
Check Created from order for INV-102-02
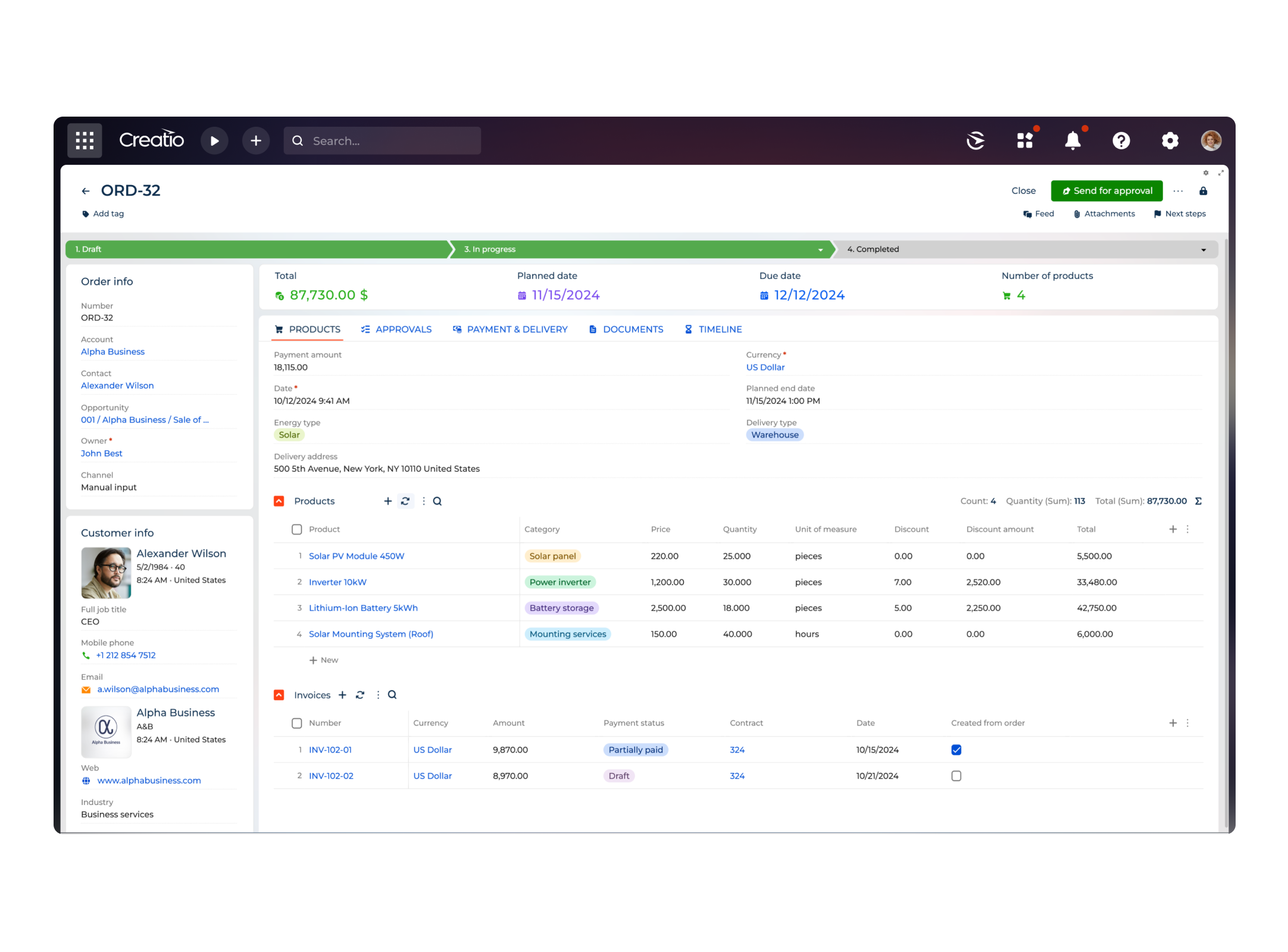point(956,775)
